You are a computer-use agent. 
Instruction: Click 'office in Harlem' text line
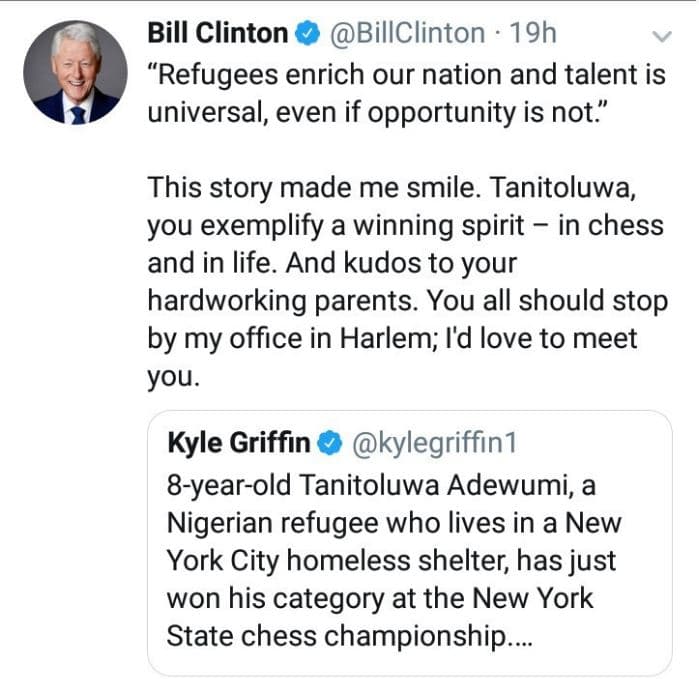[x=392, y=339]
